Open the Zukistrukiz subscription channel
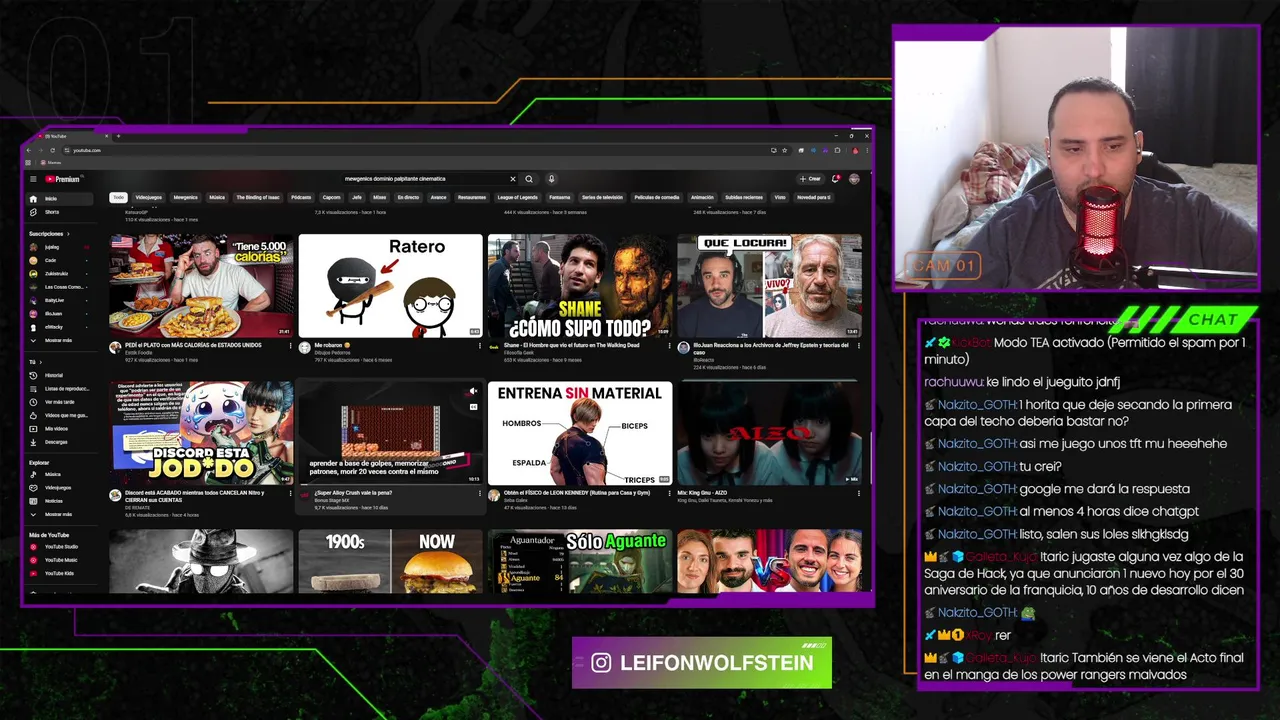This screenshot has width=1280, height=720. coord(60,273)
